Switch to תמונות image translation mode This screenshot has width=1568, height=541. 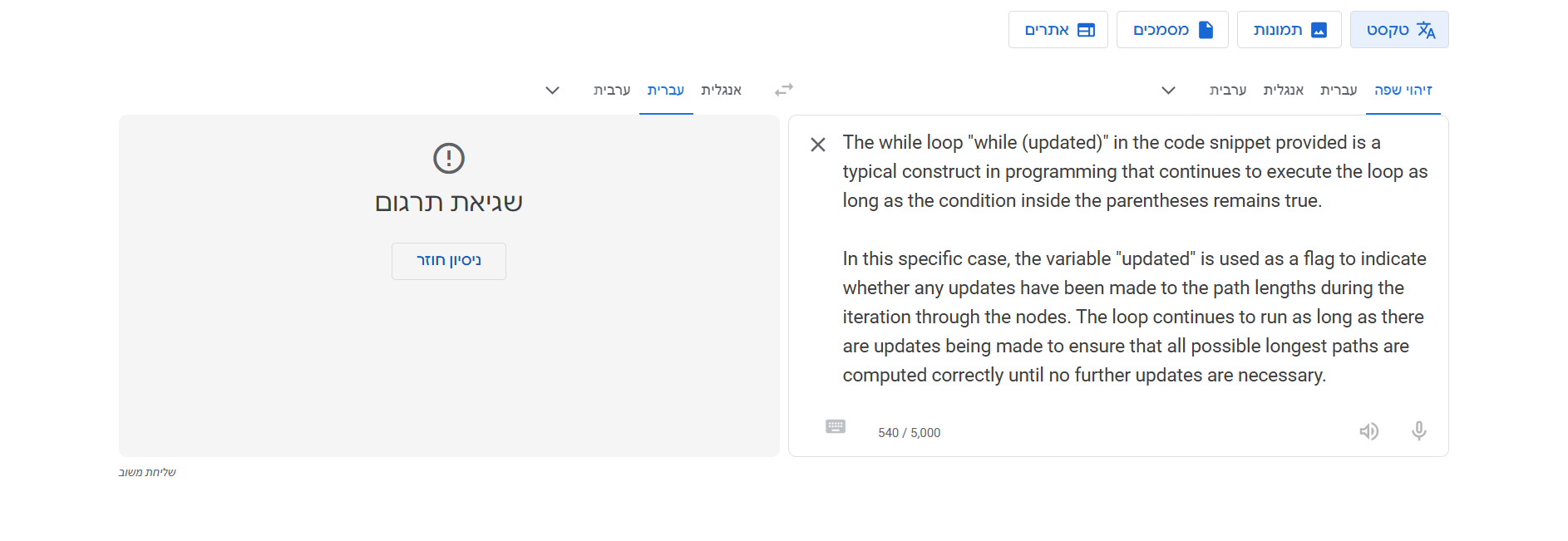[1289, 30]
